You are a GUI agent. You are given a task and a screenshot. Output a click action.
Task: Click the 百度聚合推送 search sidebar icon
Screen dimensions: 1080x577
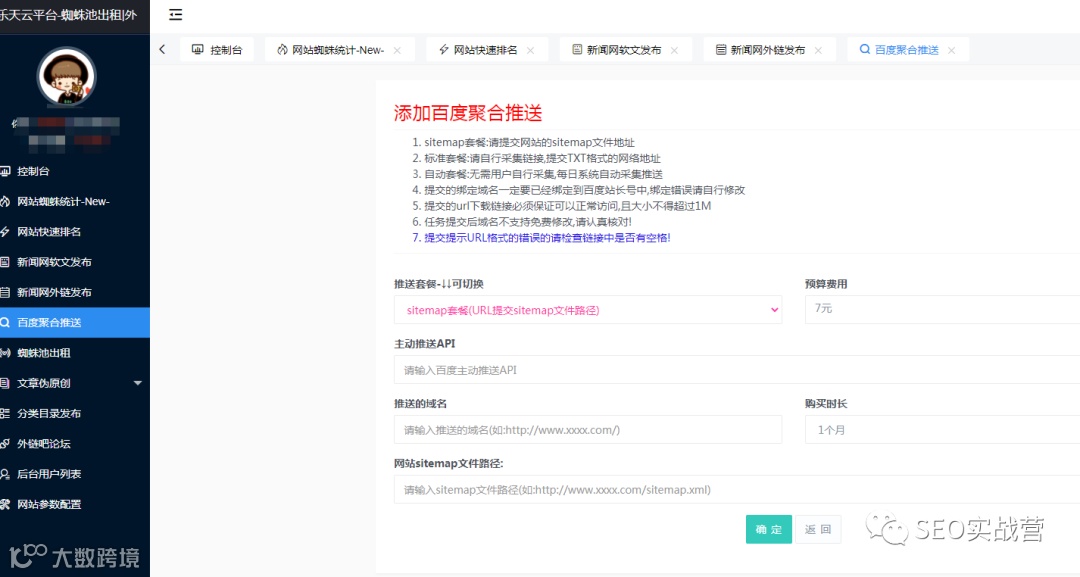(5, 322)
